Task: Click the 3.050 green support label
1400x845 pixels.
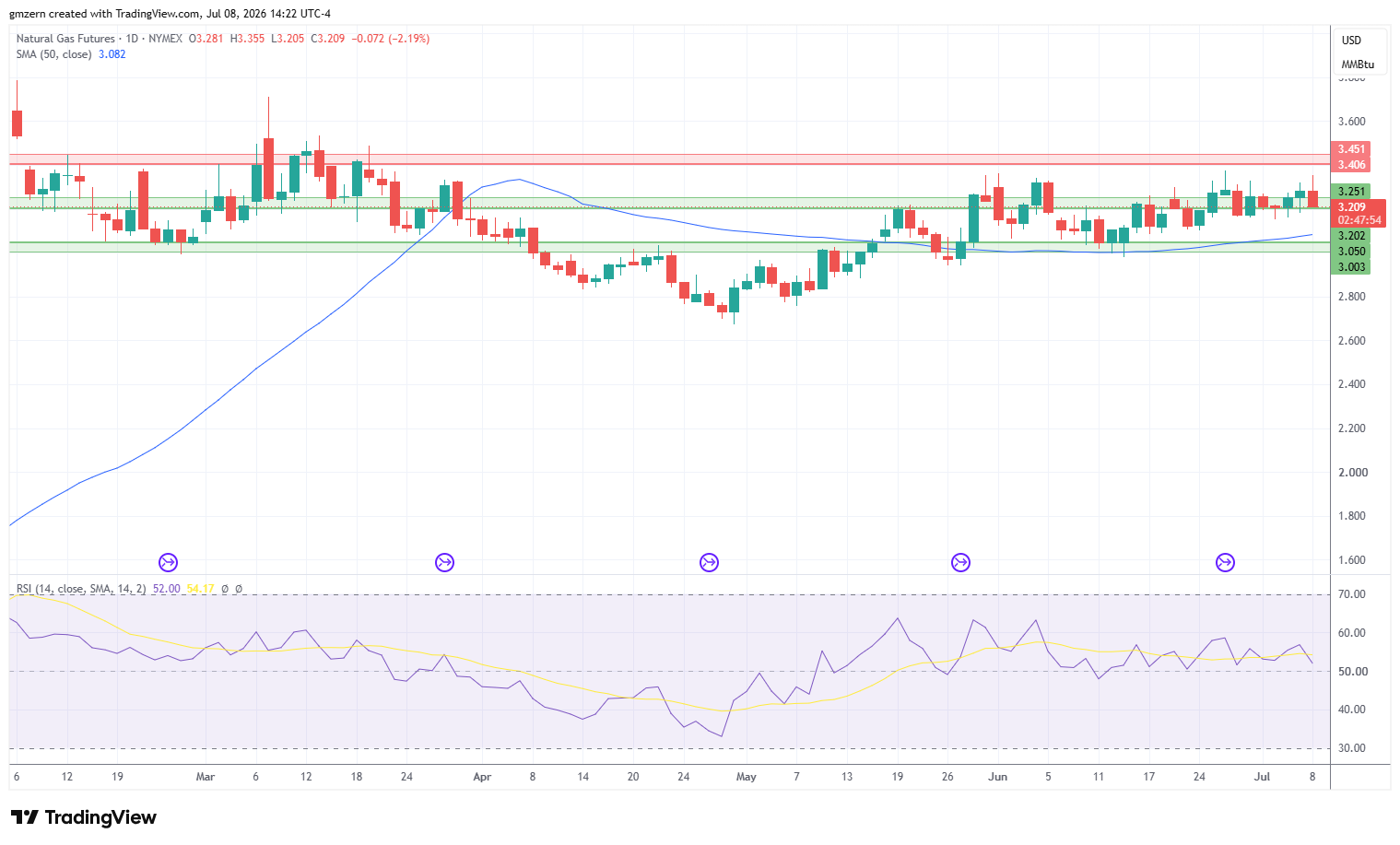Action: [1351, 252]
